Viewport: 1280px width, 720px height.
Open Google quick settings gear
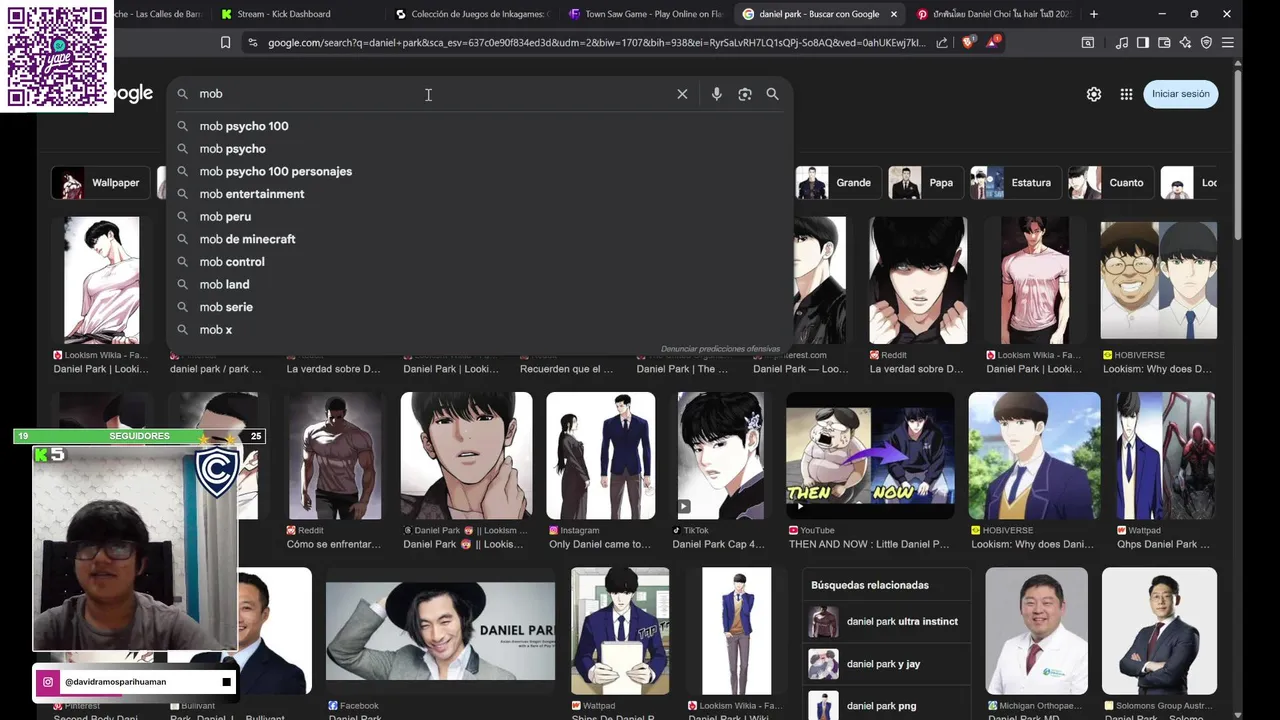pos(1094,94)
